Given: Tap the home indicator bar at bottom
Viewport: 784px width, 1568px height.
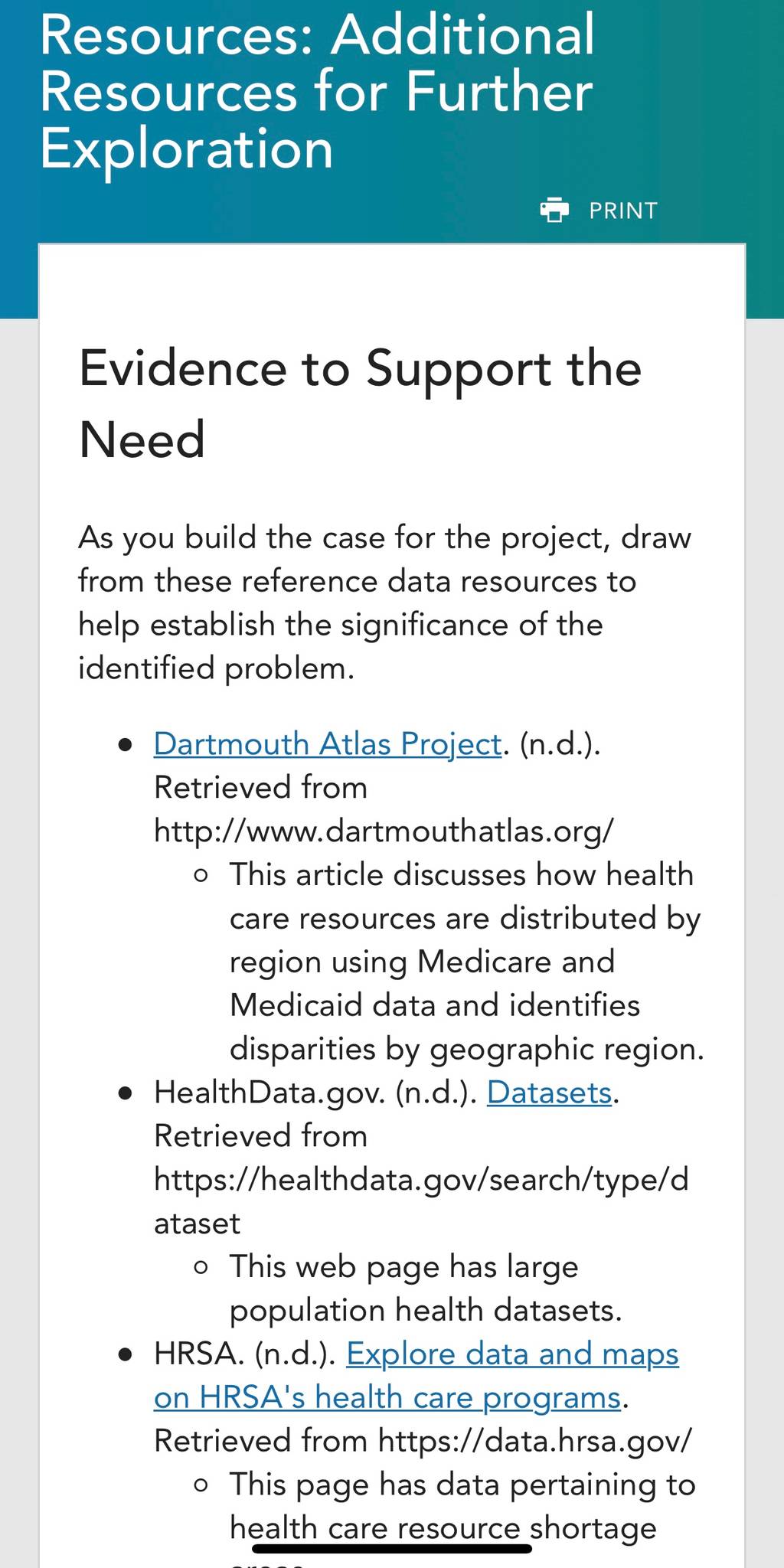Looking at the screenshot, I should (x=391, y=1548).
